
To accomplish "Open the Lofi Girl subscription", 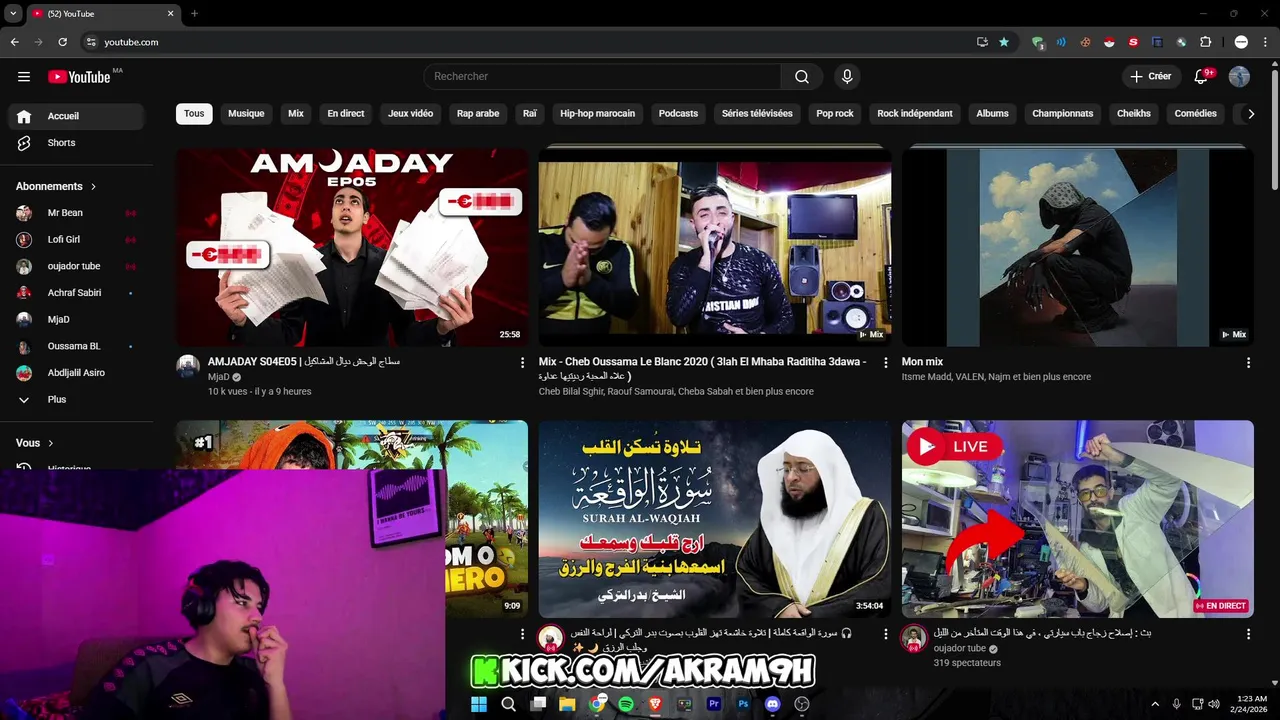I will (76, 239).
